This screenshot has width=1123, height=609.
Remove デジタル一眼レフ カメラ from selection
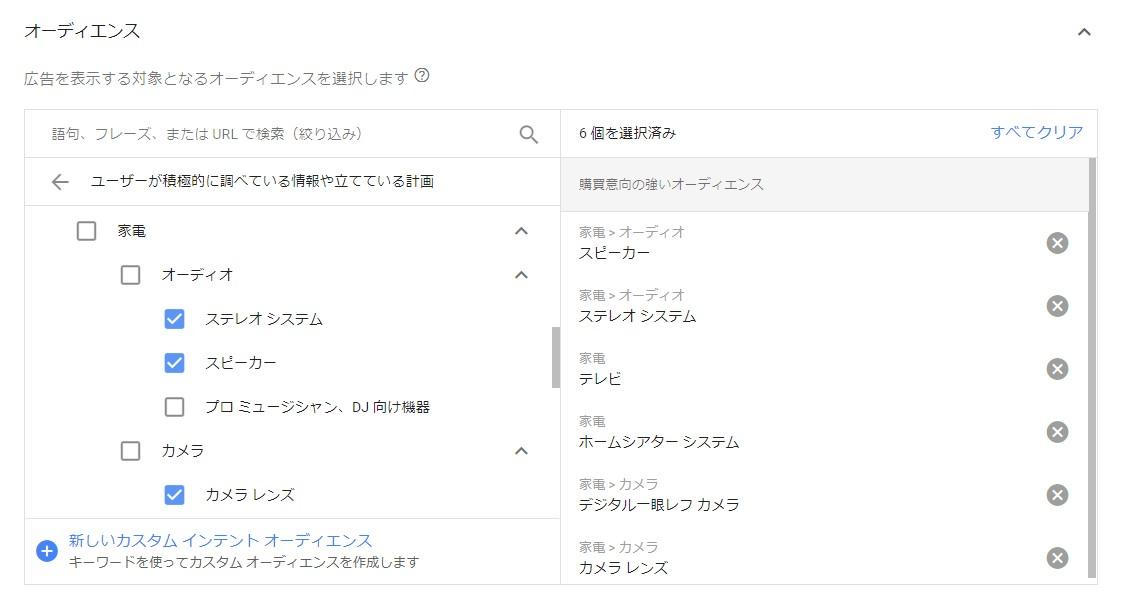click(1057, 495)
